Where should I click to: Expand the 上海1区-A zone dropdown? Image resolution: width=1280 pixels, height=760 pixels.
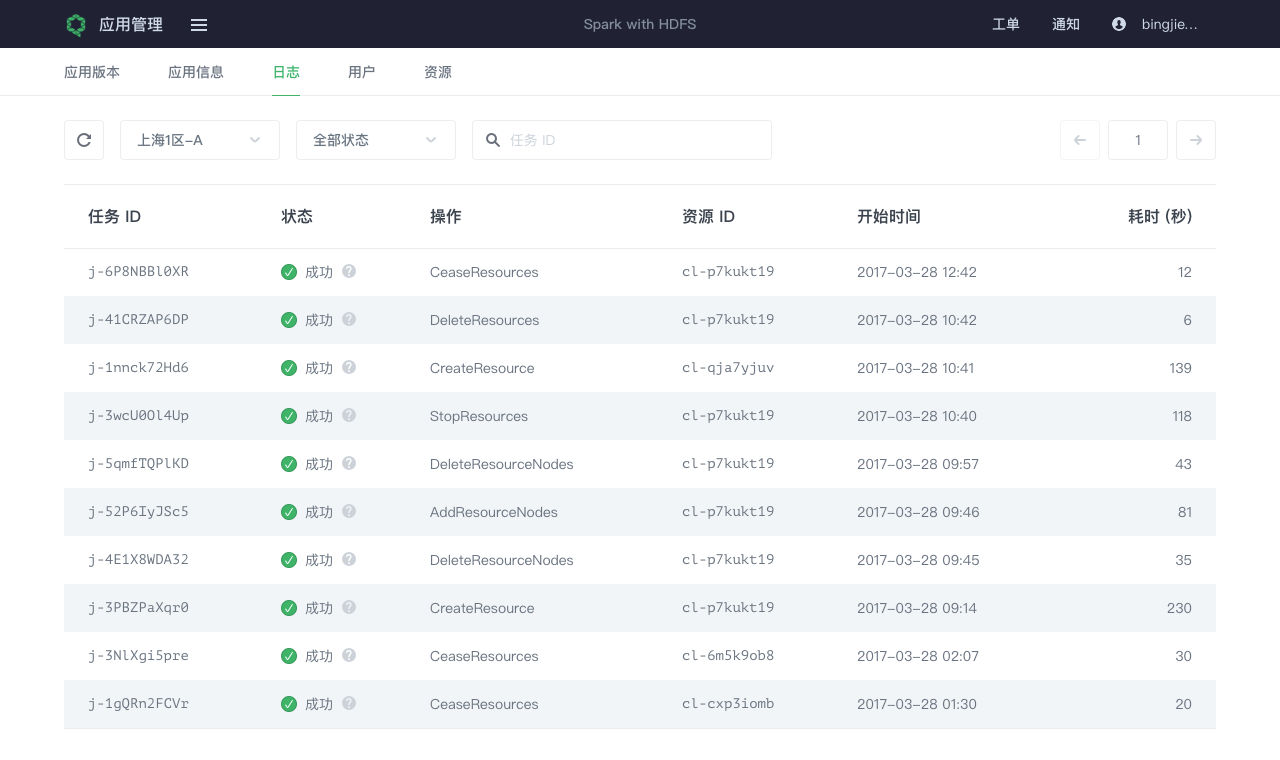point(200,140)
